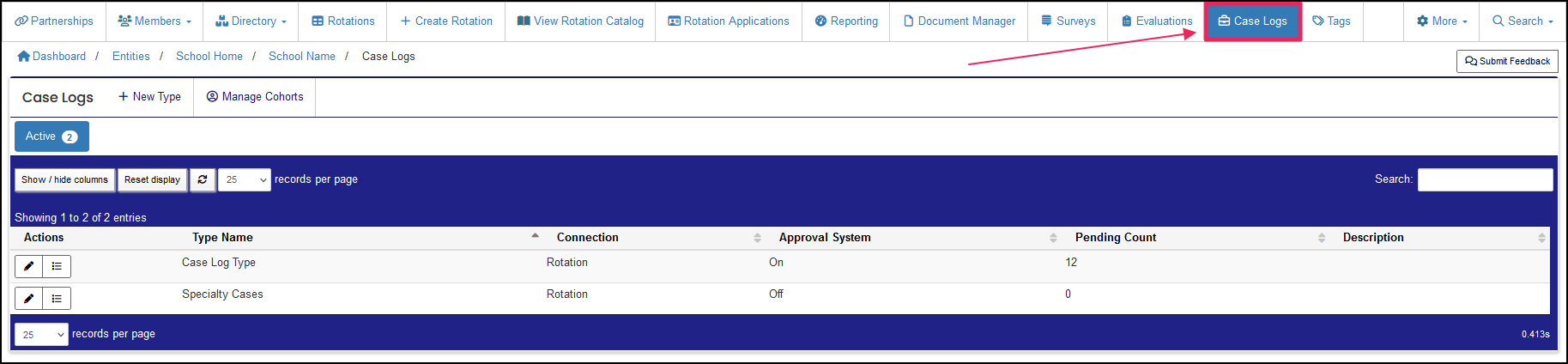Open Document Manager
The width and height of the screenshot is (1568, 364).
[959, 21]
